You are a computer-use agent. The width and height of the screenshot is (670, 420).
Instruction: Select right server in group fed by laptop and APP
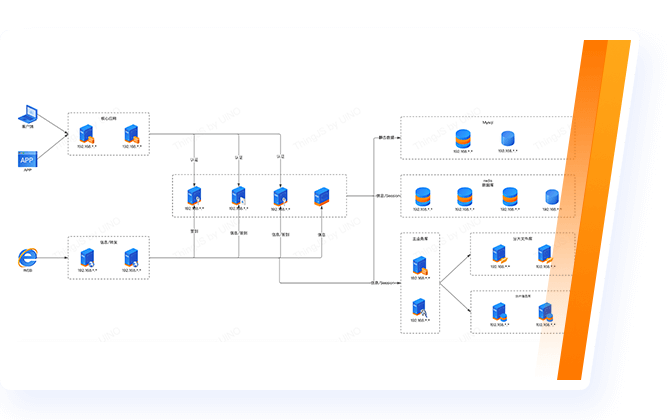click(132, 134)
